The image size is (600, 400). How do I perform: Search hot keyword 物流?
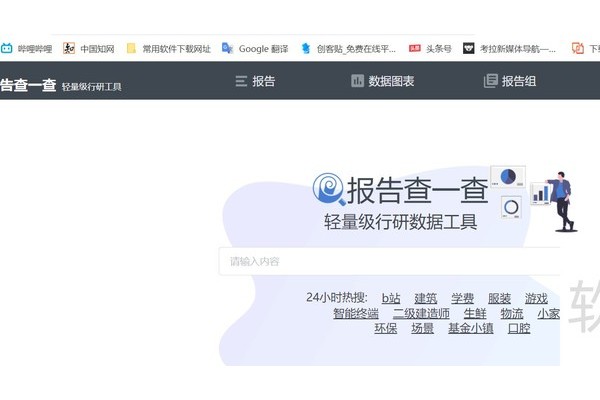tap(512, 313)
